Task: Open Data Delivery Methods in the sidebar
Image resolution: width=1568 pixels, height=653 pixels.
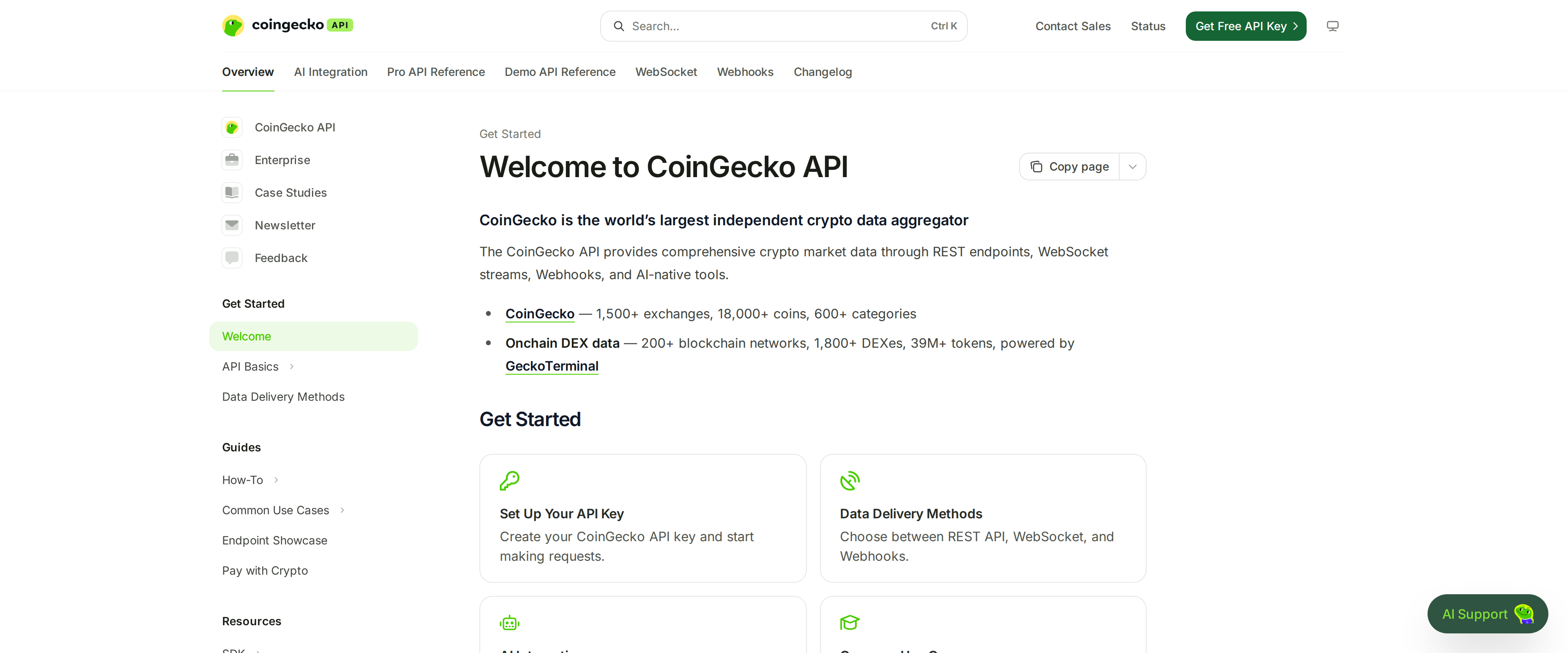Action: (x=283, y=397)
